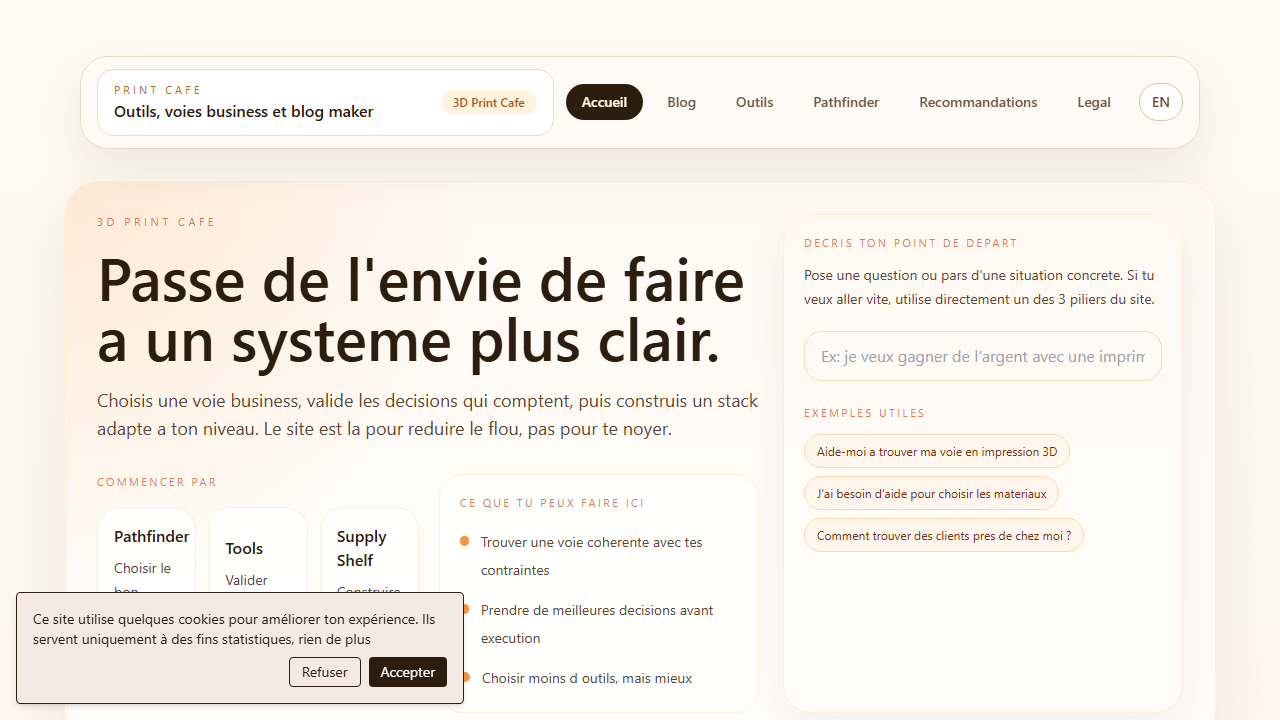Click the Print Cafe brand title
The height and width of the screenshot is (720, 1280).
(x=243, y=111)
